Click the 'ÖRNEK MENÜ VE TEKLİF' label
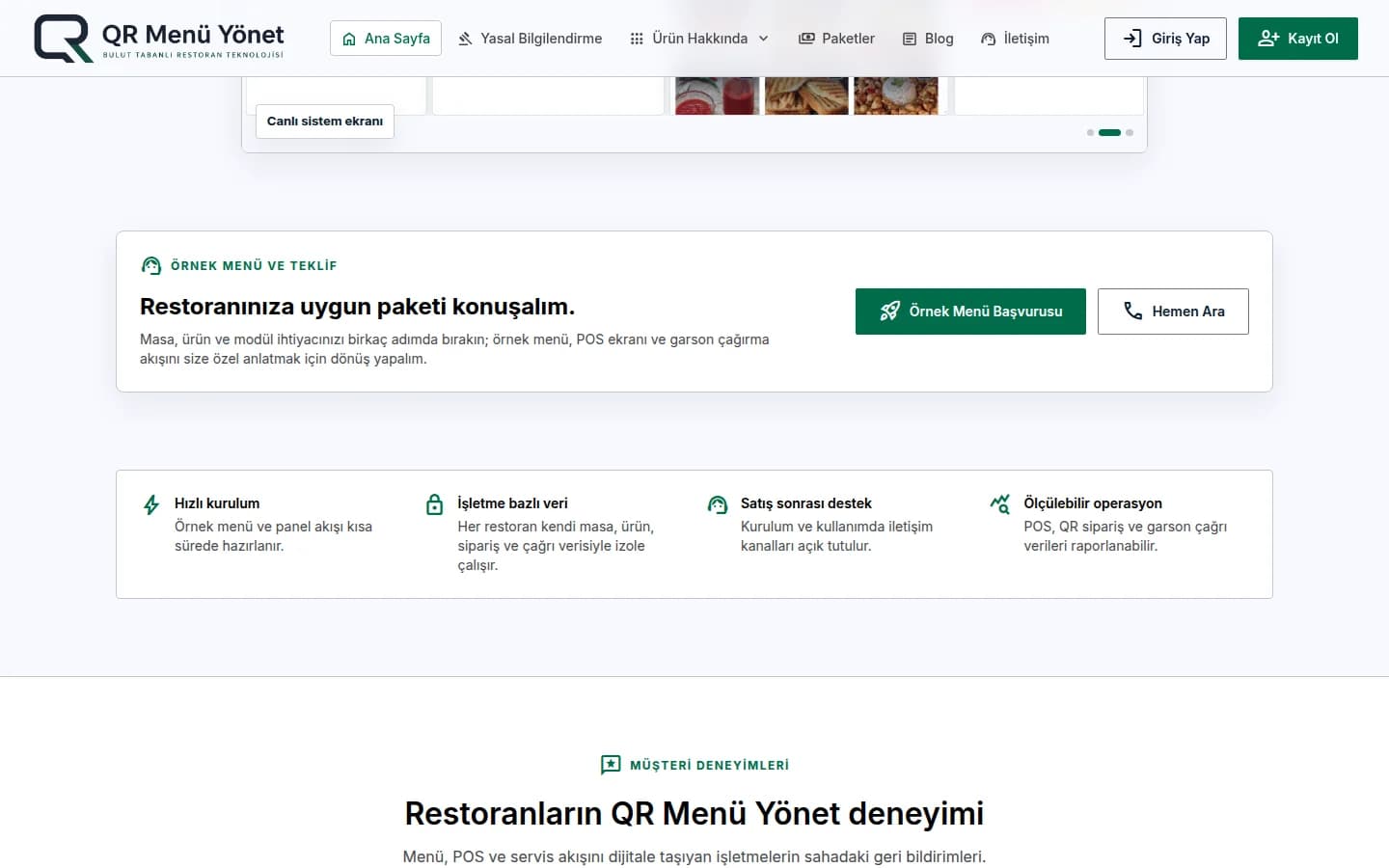This screenshot has height=868, width=1389. 254,266
